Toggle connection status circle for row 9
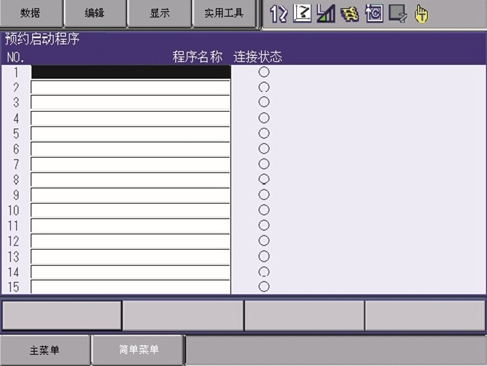The image size is (487, 366). [x=264, y=194]
